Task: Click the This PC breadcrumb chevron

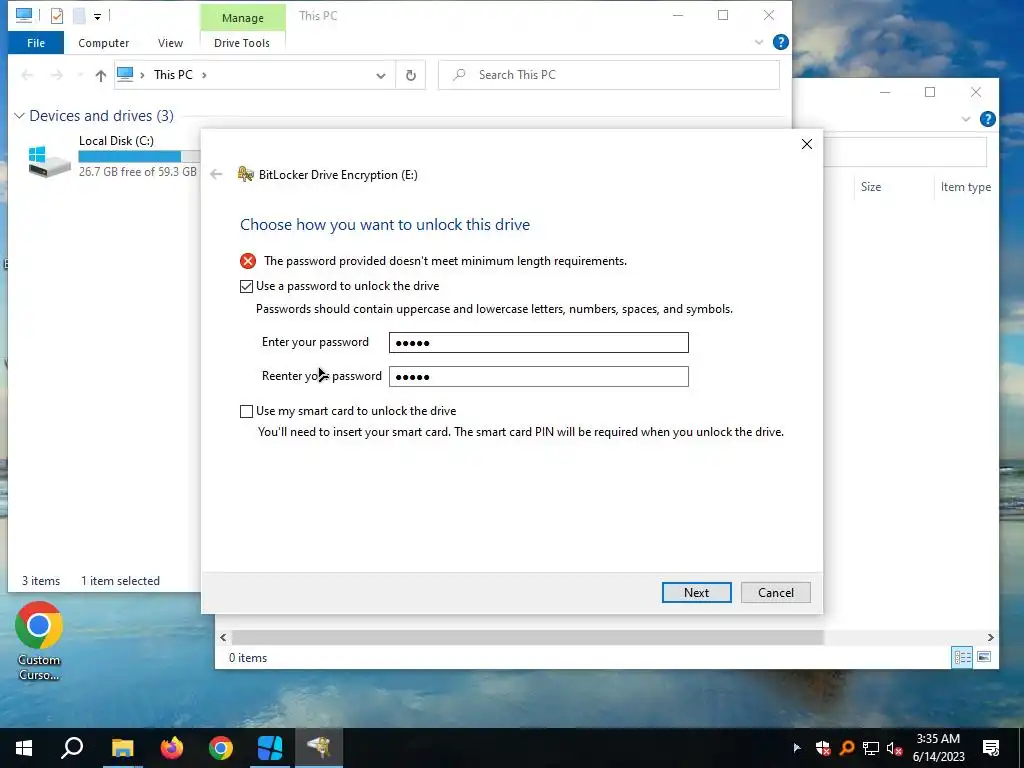Action: (x=204, y=75)
